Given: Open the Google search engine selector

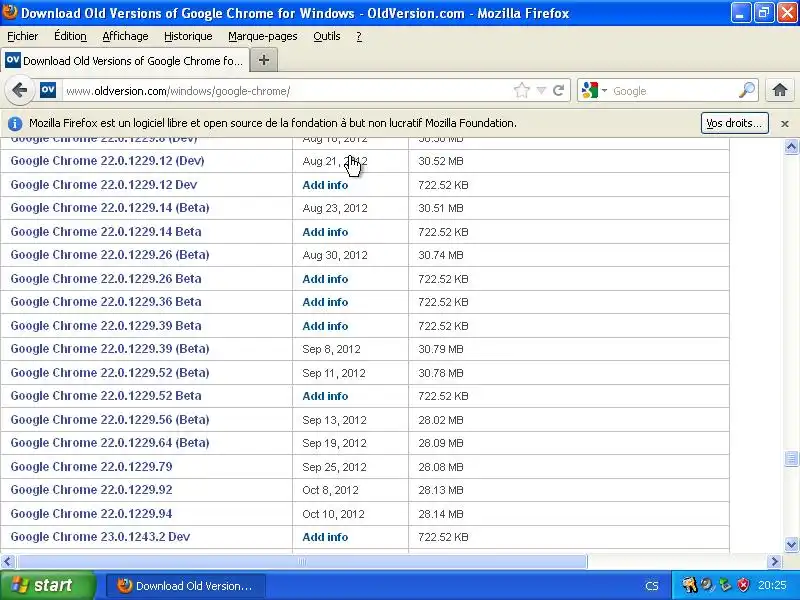Looking at the screenshot, I should tap(594, 90).
